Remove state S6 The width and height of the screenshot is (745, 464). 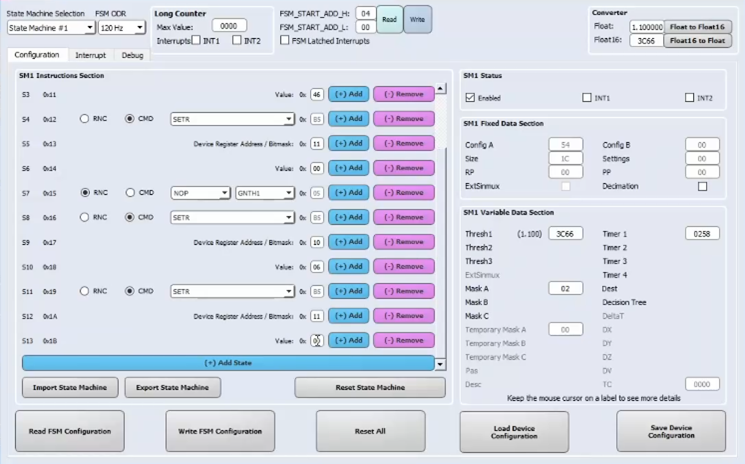coord(404,168)
